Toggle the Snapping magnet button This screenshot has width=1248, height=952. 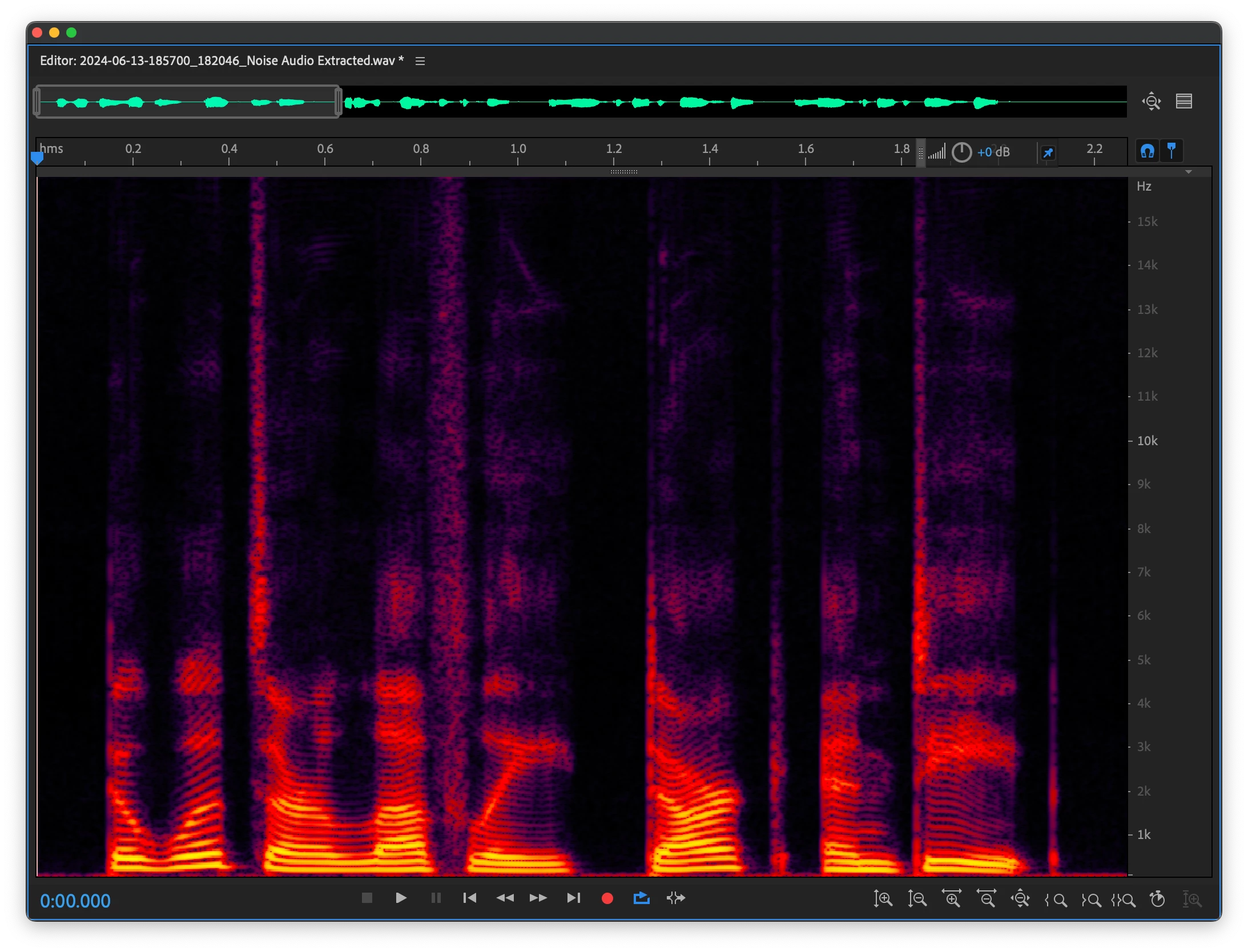[1147, 151]
